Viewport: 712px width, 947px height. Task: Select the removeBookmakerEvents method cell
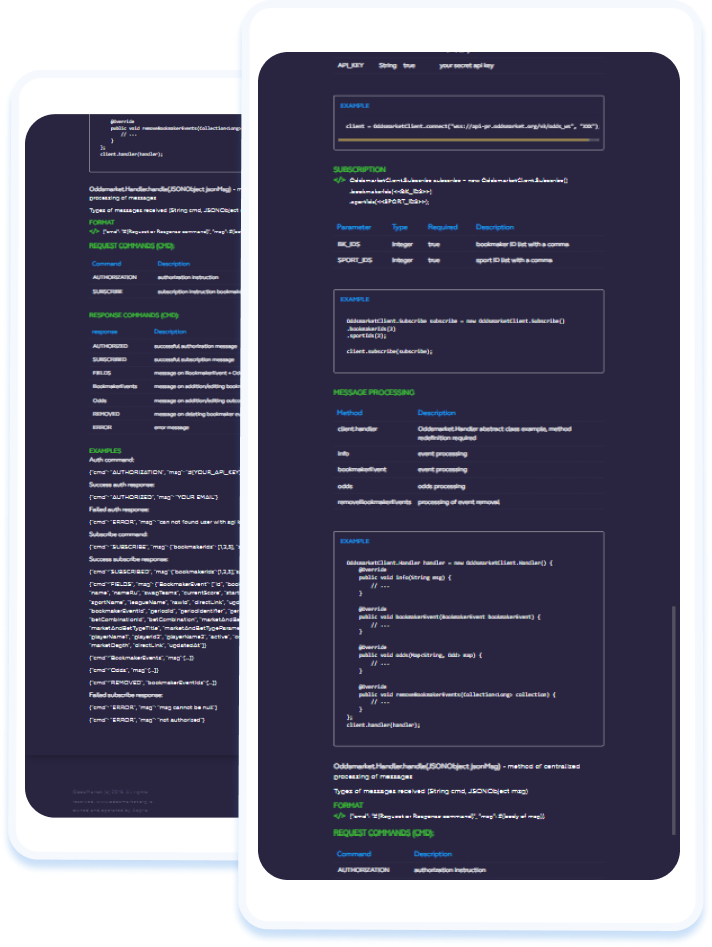[374, 502]
